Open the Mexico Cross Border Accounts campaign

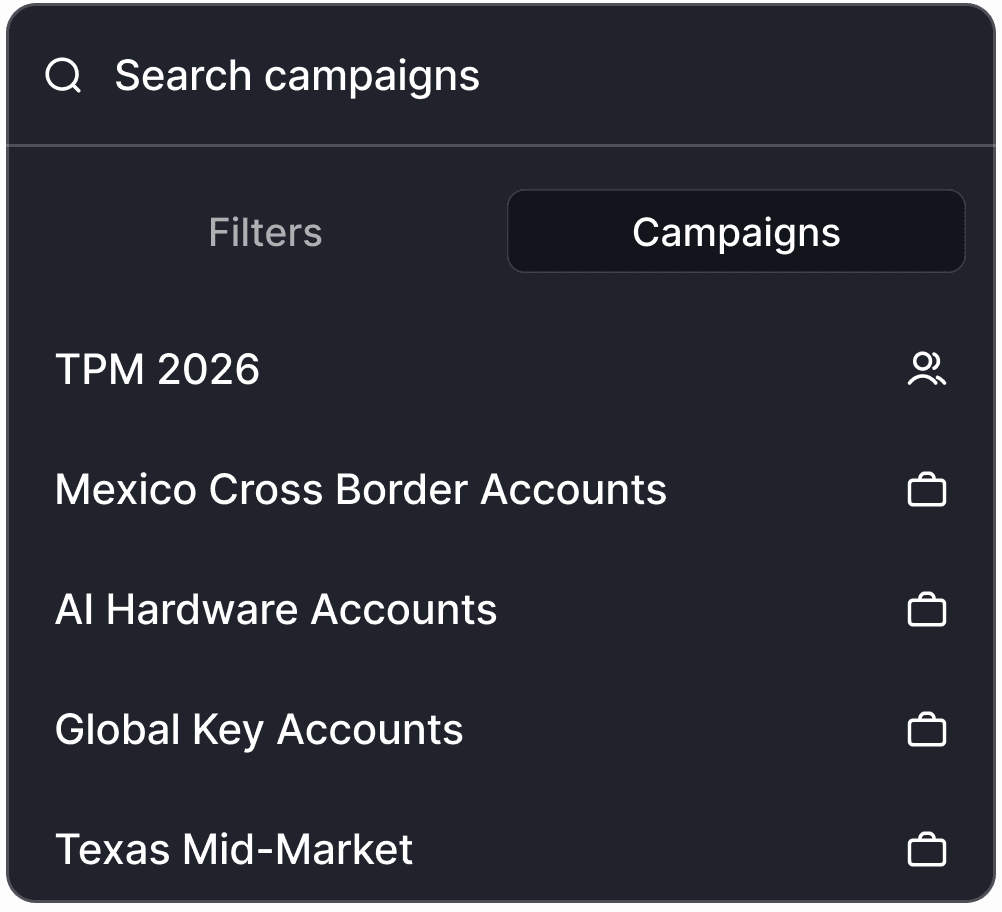[x=501, y=490]
